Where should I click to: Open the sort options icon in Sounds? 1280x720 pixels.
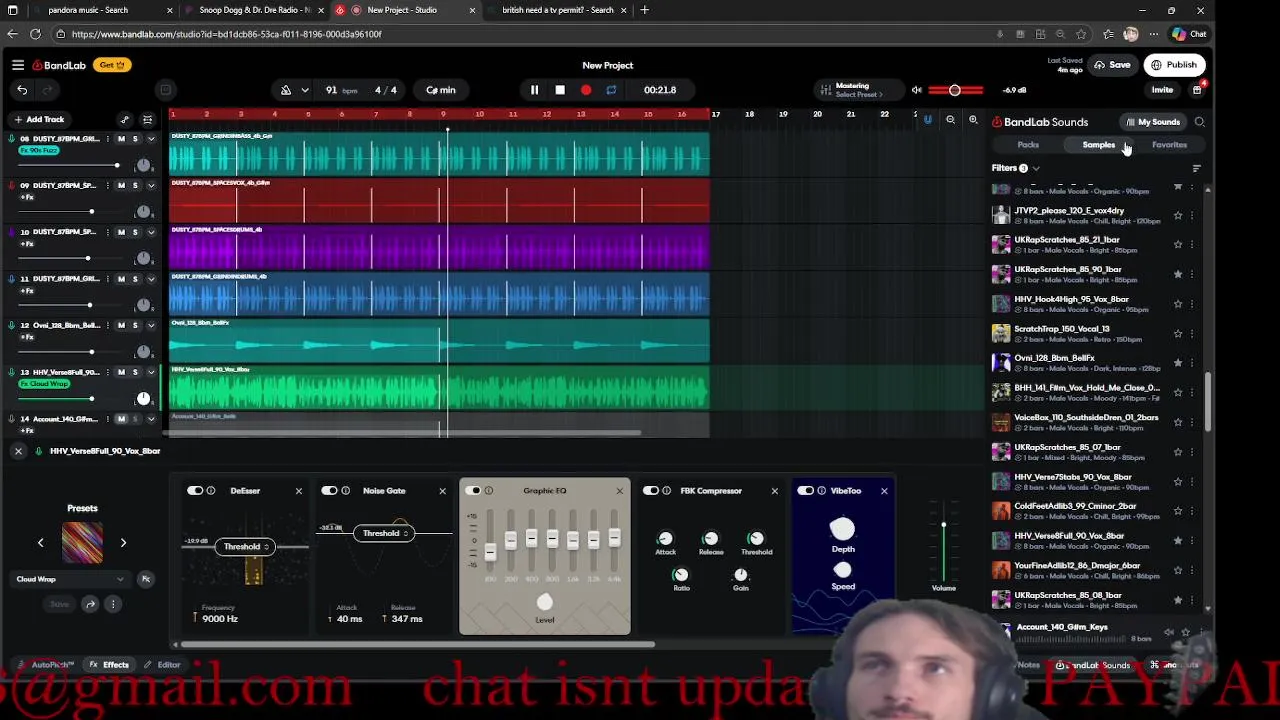(x=1197, y=168)
